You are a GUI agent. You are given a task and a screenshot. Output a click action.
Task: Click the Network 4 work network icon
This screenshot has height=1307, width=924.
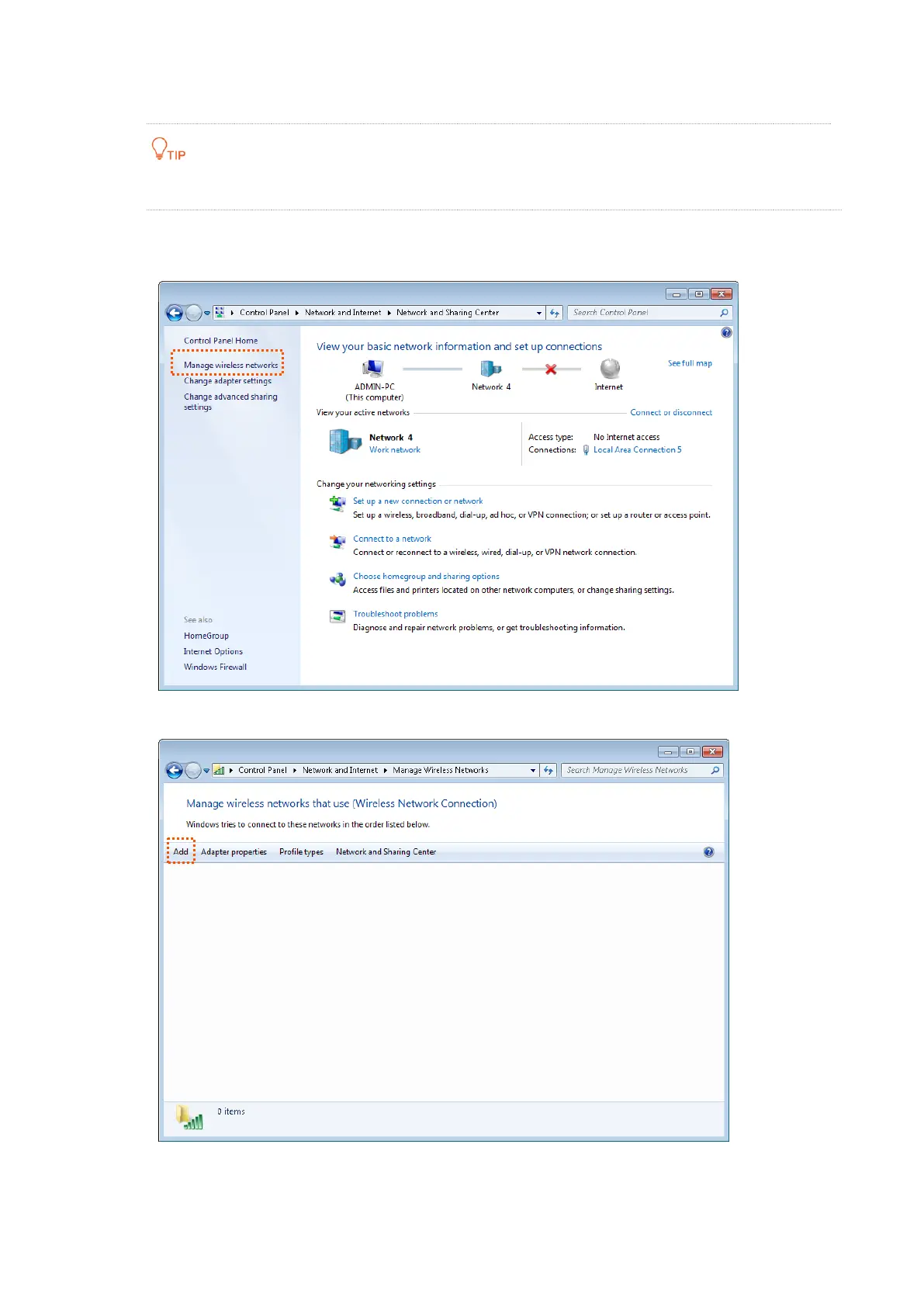[345, 442]
